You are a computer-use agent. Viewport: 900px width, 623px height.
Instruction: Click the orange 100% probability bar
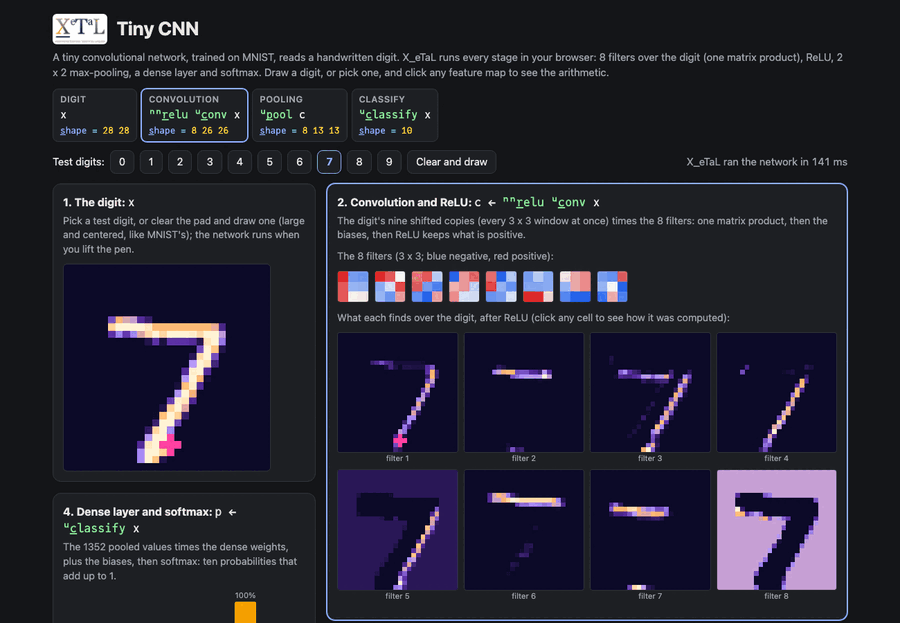pyautogui.click(x=245, y=612)
